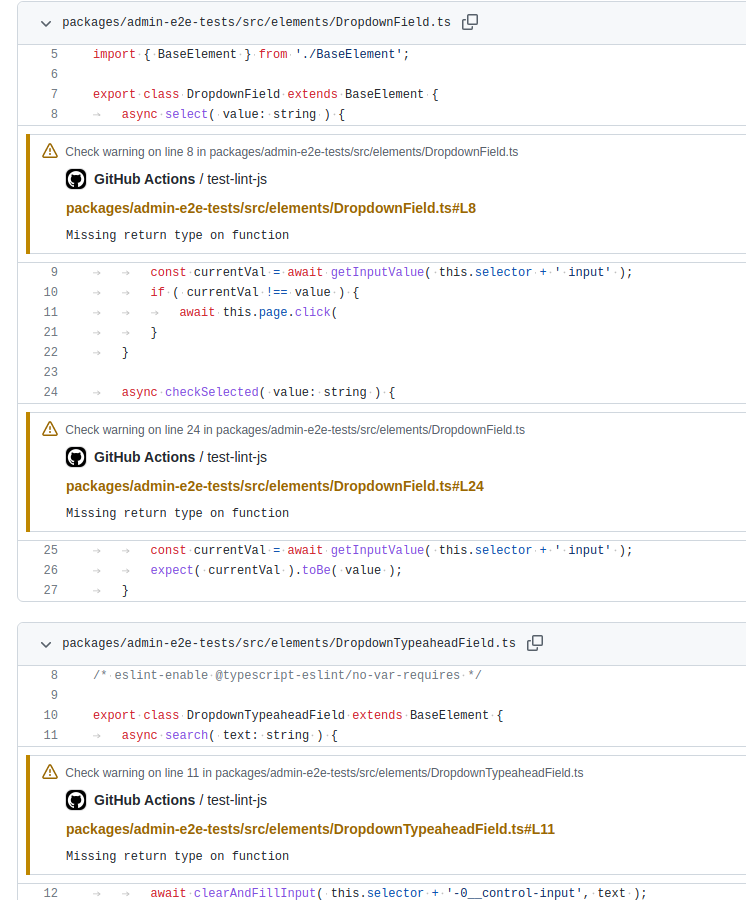Image resolution: width=746 pixels, height=900 pixels.
Task: Click the warning triangle on line 24 annotation
Action: 49,429
